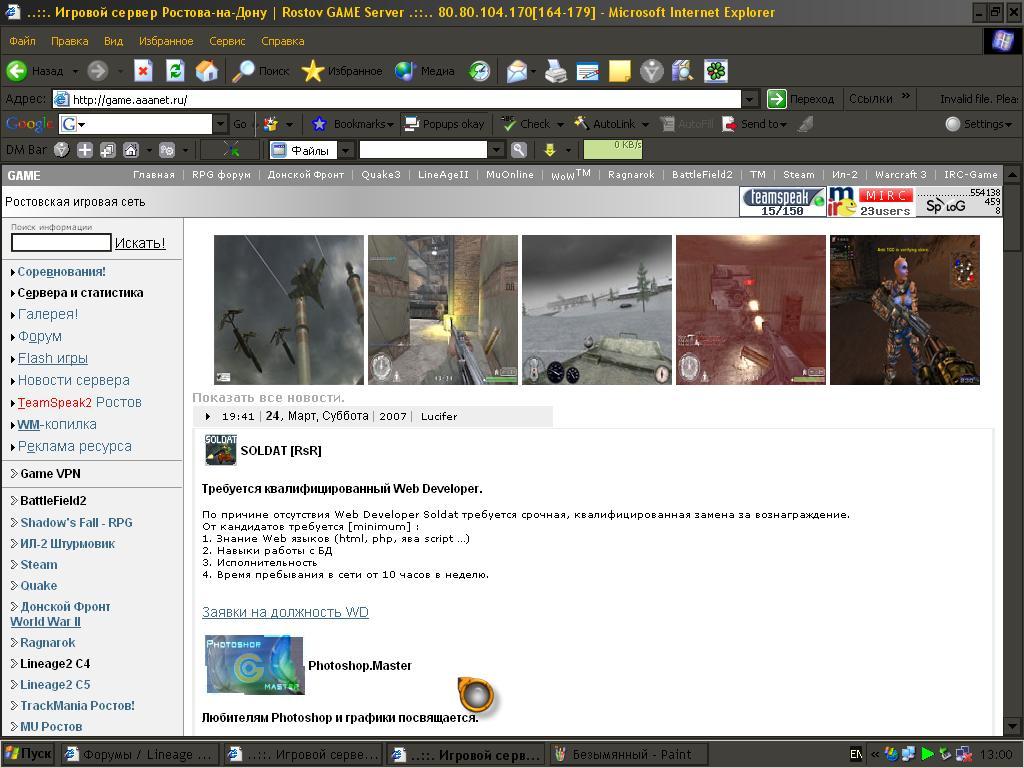Screen dimensions: 1024x768
Task: Open the DM Bar search field dropdown arrow
Action: pyautogui.click(x=496, y=151)
